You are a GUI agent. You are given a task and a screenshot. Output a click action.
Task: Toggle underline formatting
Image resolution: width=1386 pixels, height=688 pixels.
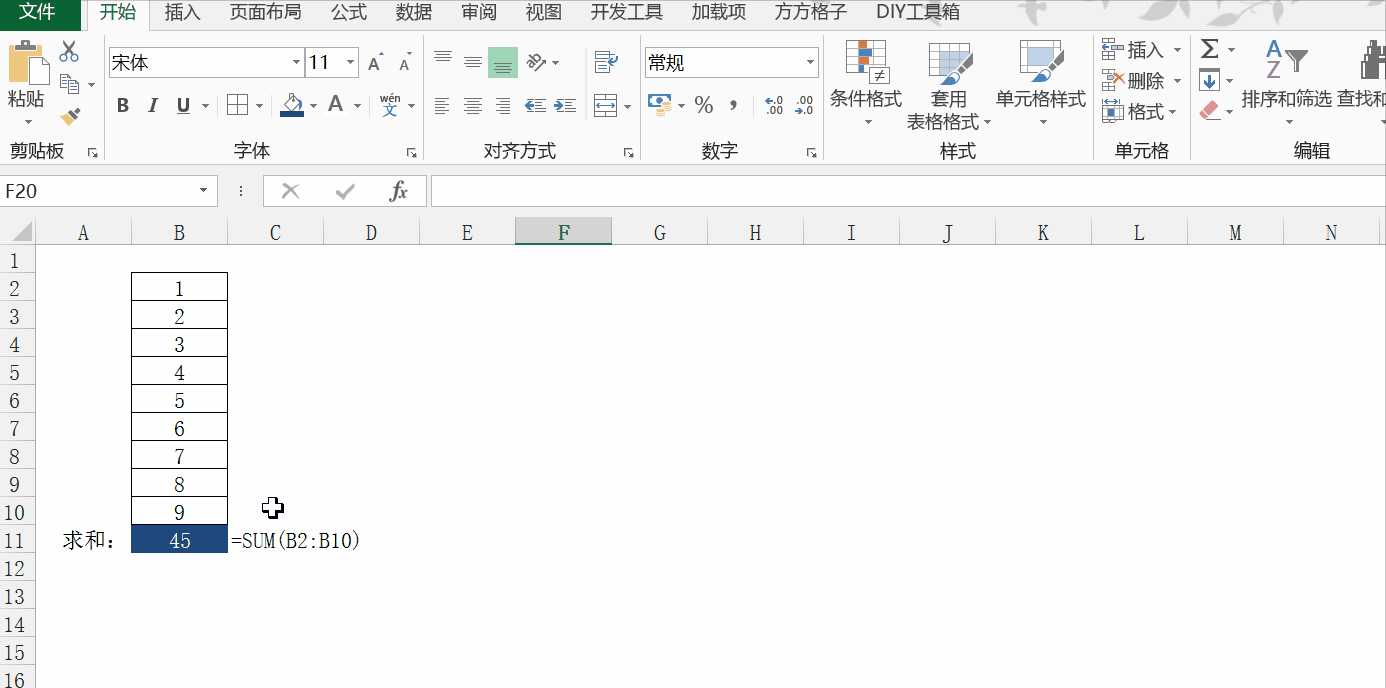pyautogui.click(x=183, y=105)
